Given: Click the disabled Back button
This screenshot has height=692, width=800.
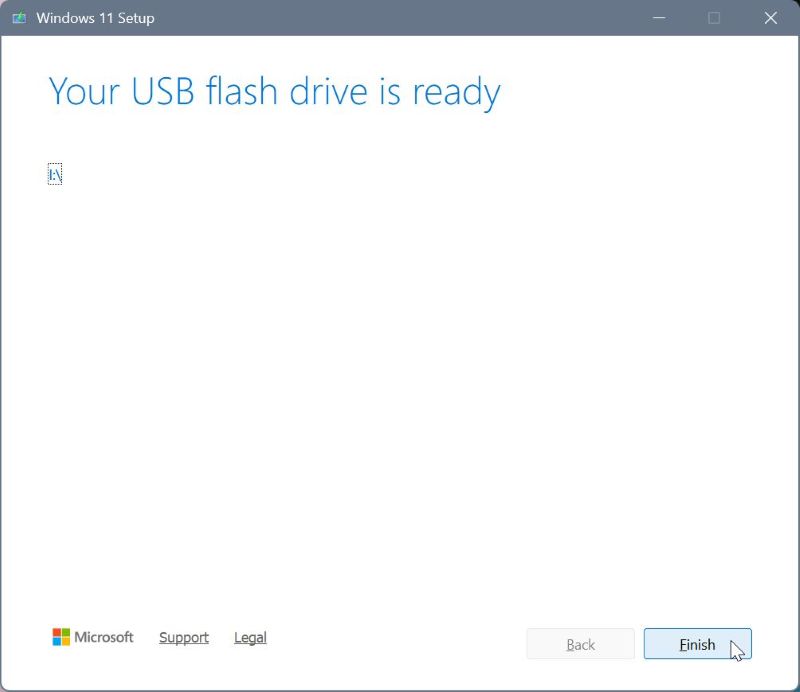Looking at the screenshot, I should pos(581,644).
